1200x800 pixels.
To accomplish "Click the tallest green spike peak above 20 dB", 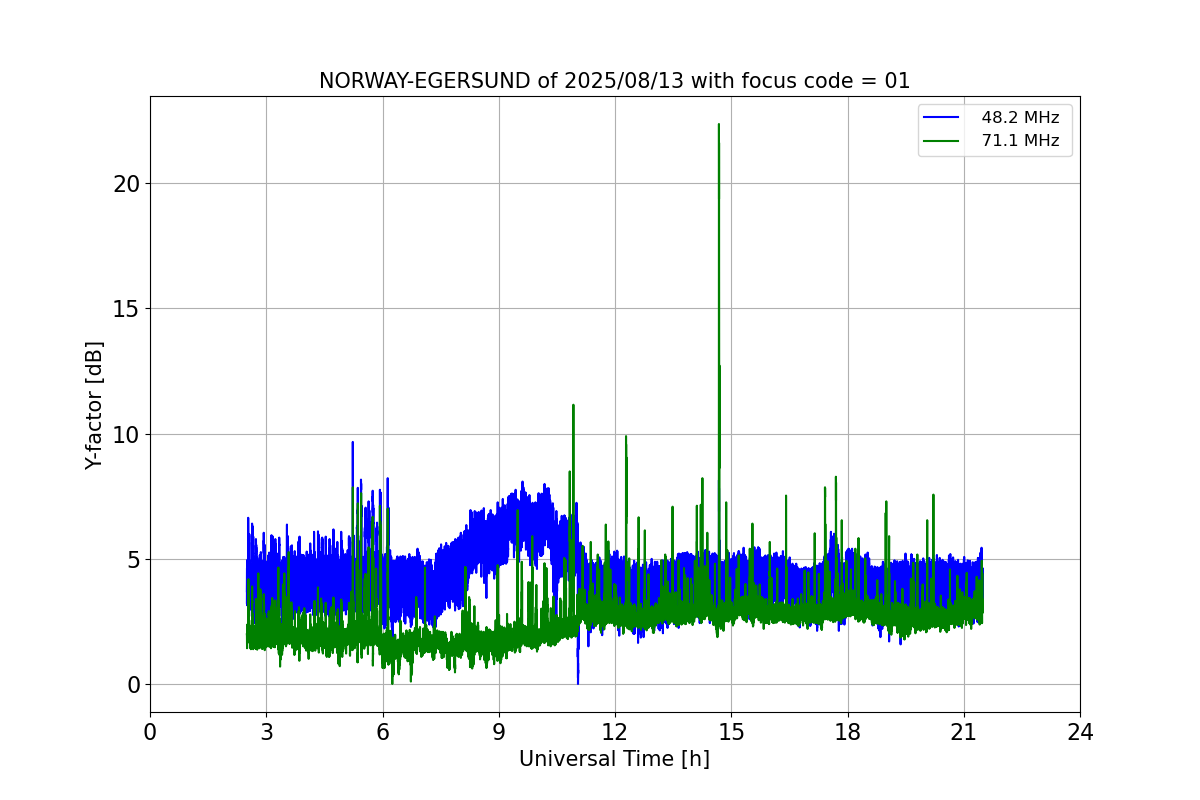I will (x=718, y=125).
